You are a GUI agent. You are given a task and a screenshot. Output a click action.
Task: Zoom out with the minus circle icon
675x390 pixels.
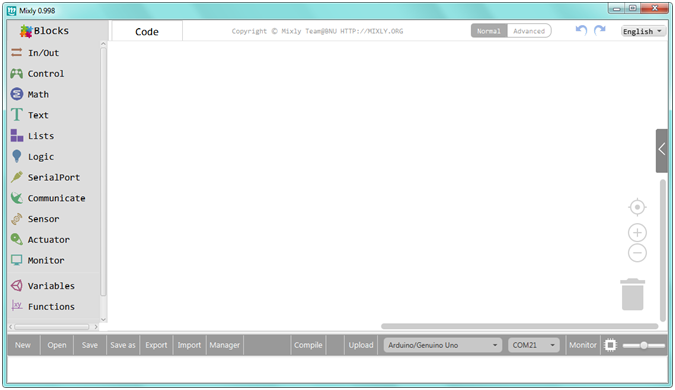637,253
